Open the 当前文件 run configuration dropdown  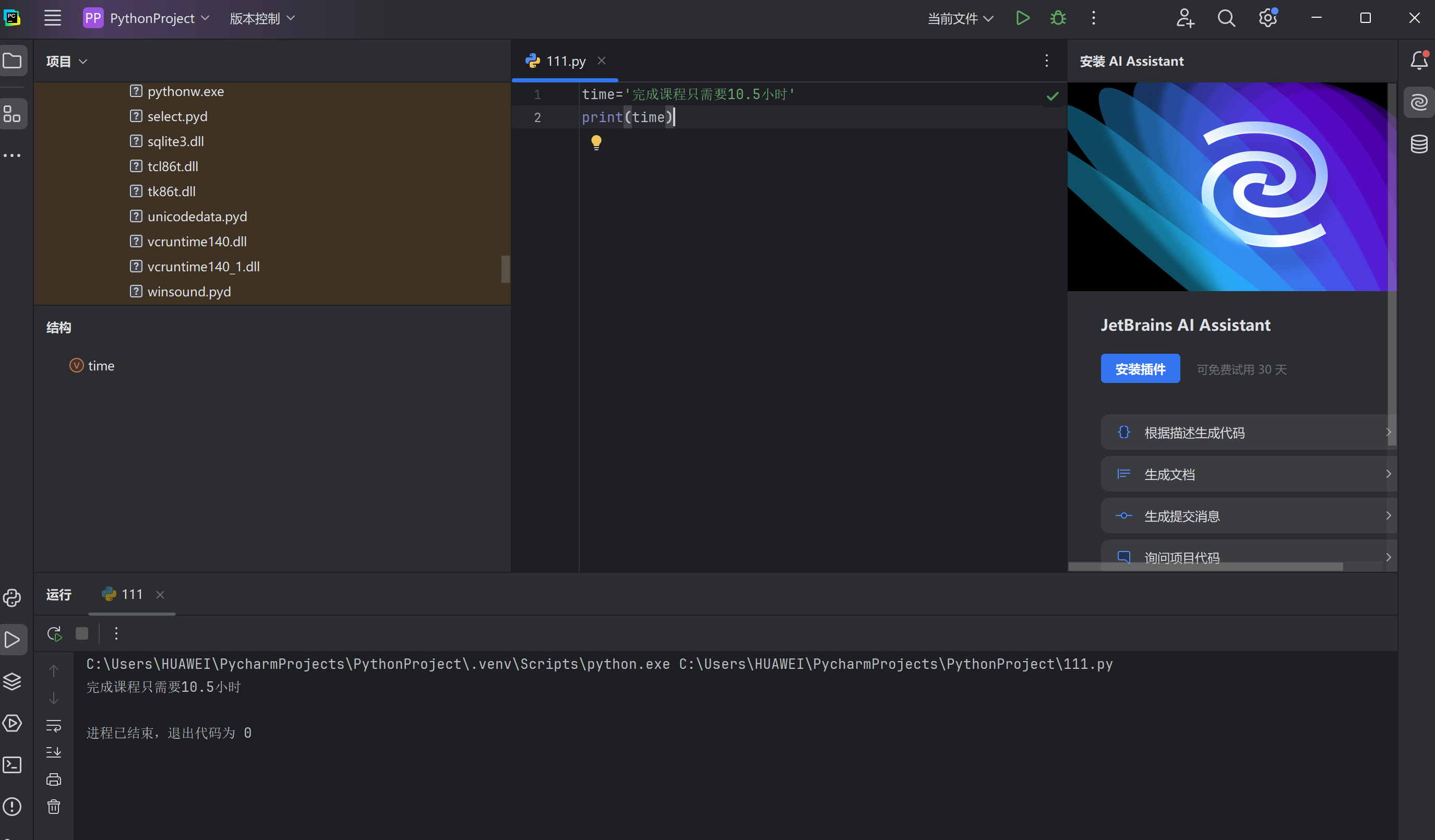960,18
